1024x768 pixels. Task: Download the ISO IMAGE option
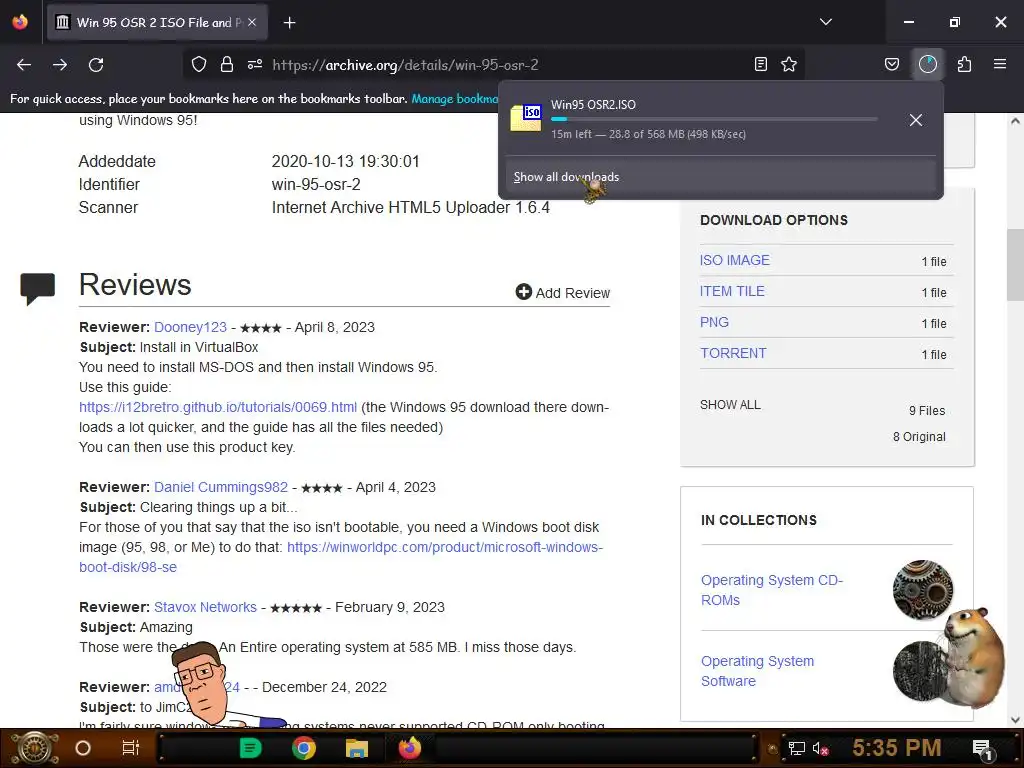(735, 260)
